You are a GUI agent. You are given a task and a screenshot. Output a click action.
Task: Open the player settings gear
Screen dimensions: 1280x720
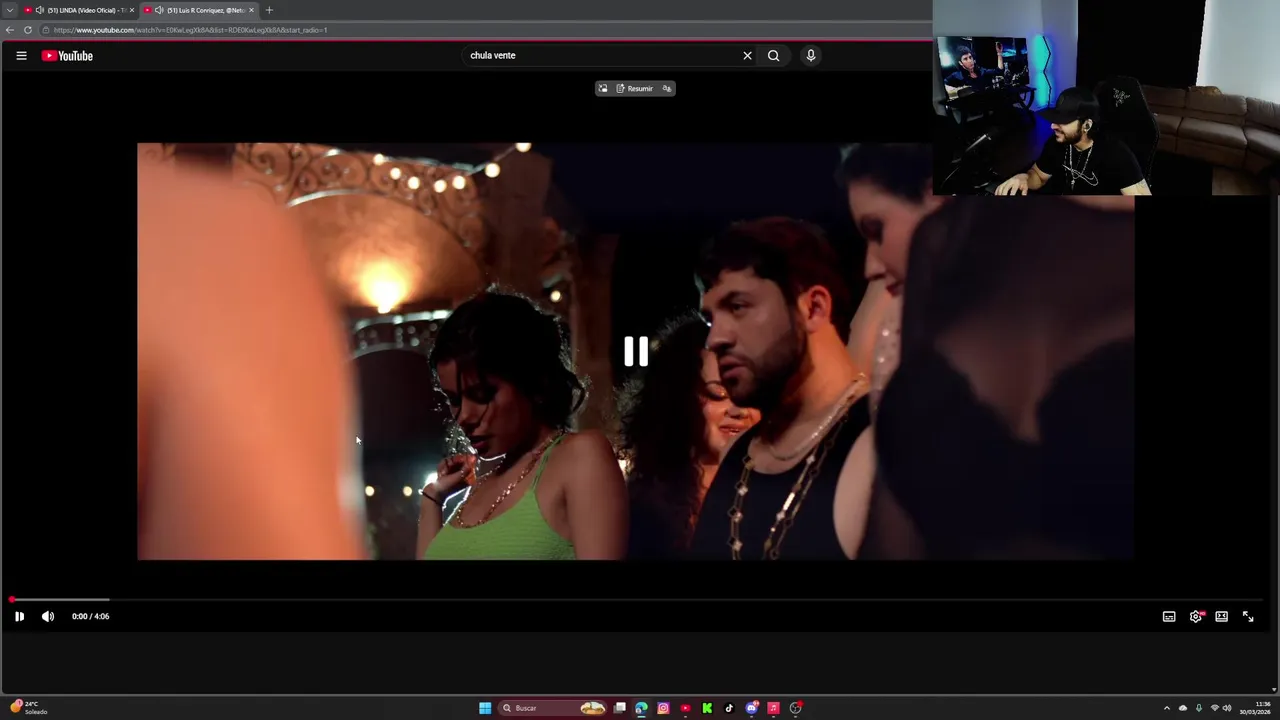click(1196, 616)
